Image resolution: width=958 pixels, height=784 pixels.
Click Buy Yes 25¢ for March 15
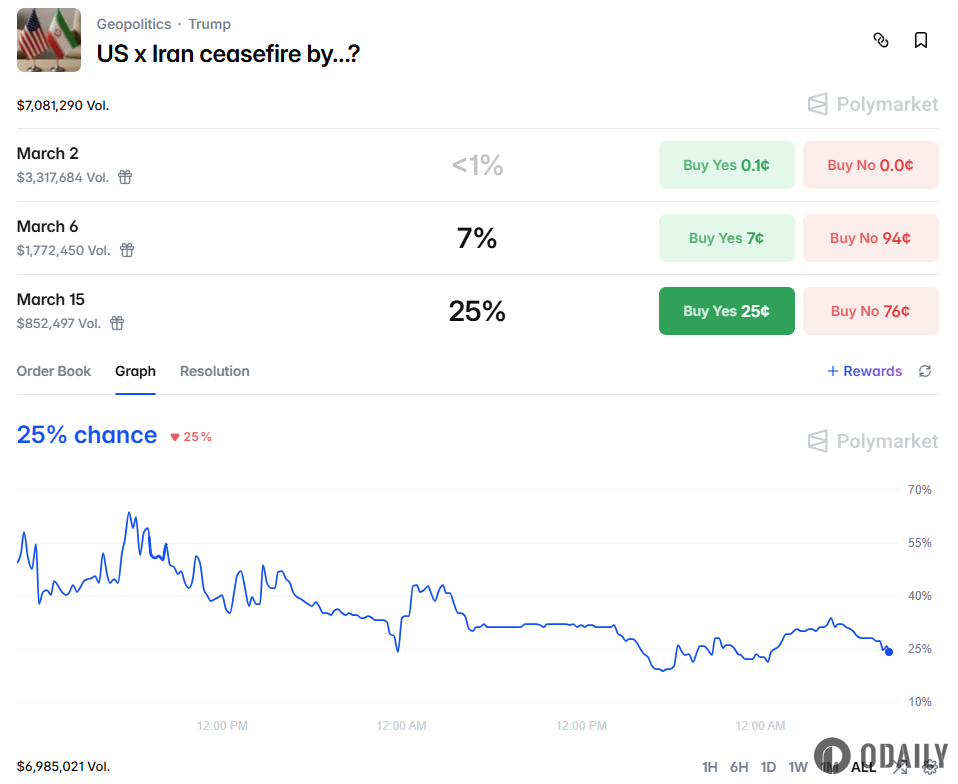coord(726,311)
